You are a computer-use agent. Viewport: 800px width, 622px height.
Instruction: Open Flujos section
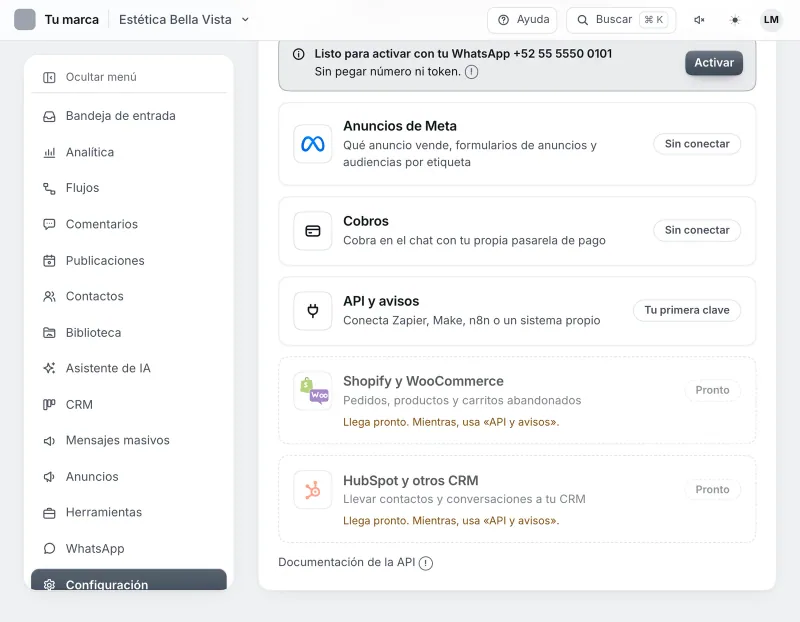coord(129,188)
